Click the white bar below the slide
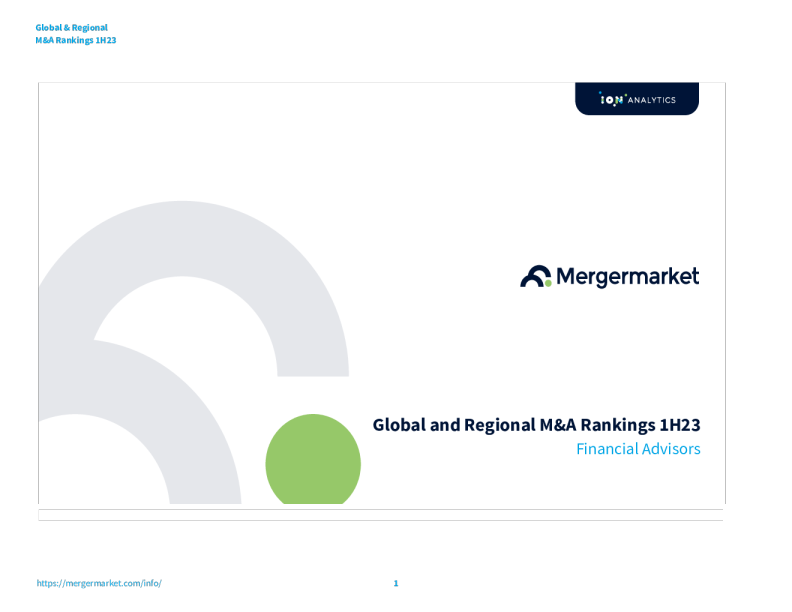 [x=380, y=515]
